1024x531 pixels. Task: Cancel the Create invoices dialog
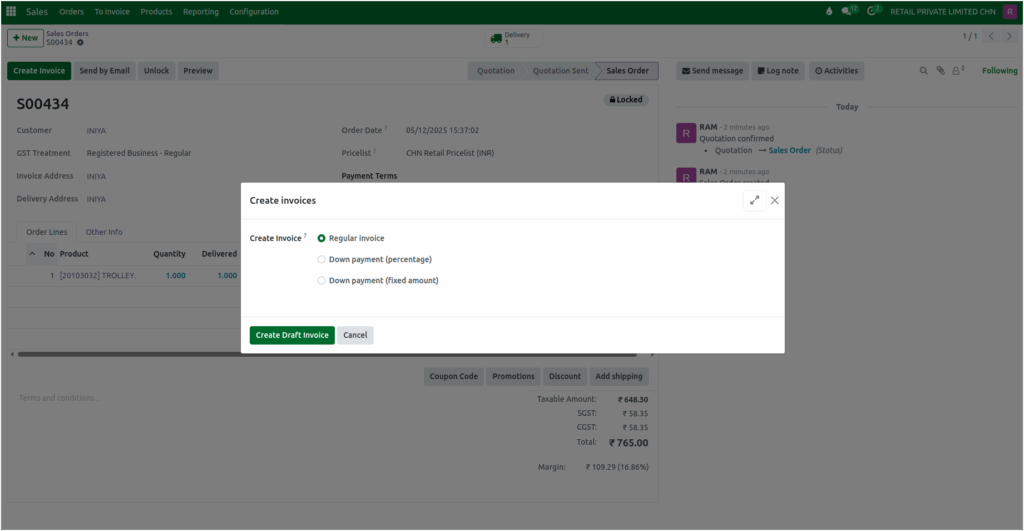[x=355, y=335]
